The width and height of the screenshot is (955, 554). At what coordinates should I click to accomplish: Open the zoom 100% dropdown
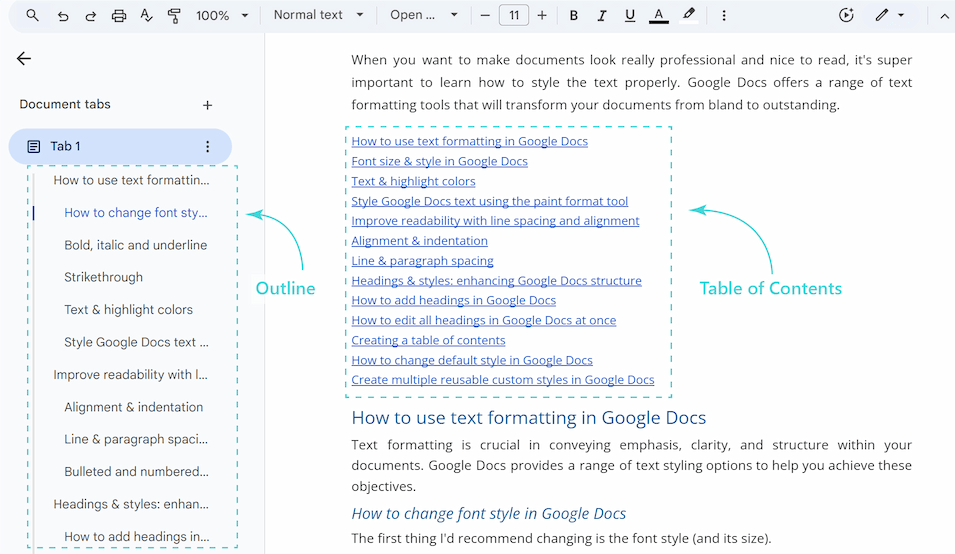tap(222, 15)
